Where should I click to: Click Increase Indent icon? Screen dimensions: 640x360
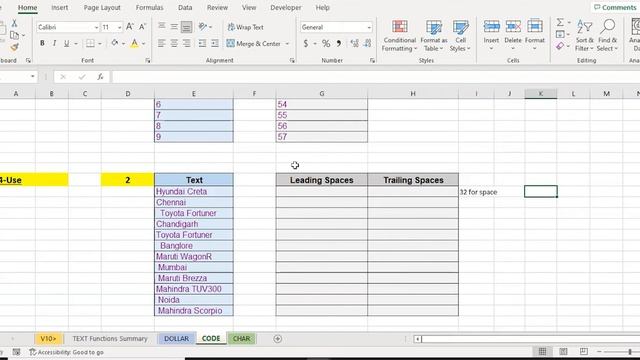pos(215,43)
